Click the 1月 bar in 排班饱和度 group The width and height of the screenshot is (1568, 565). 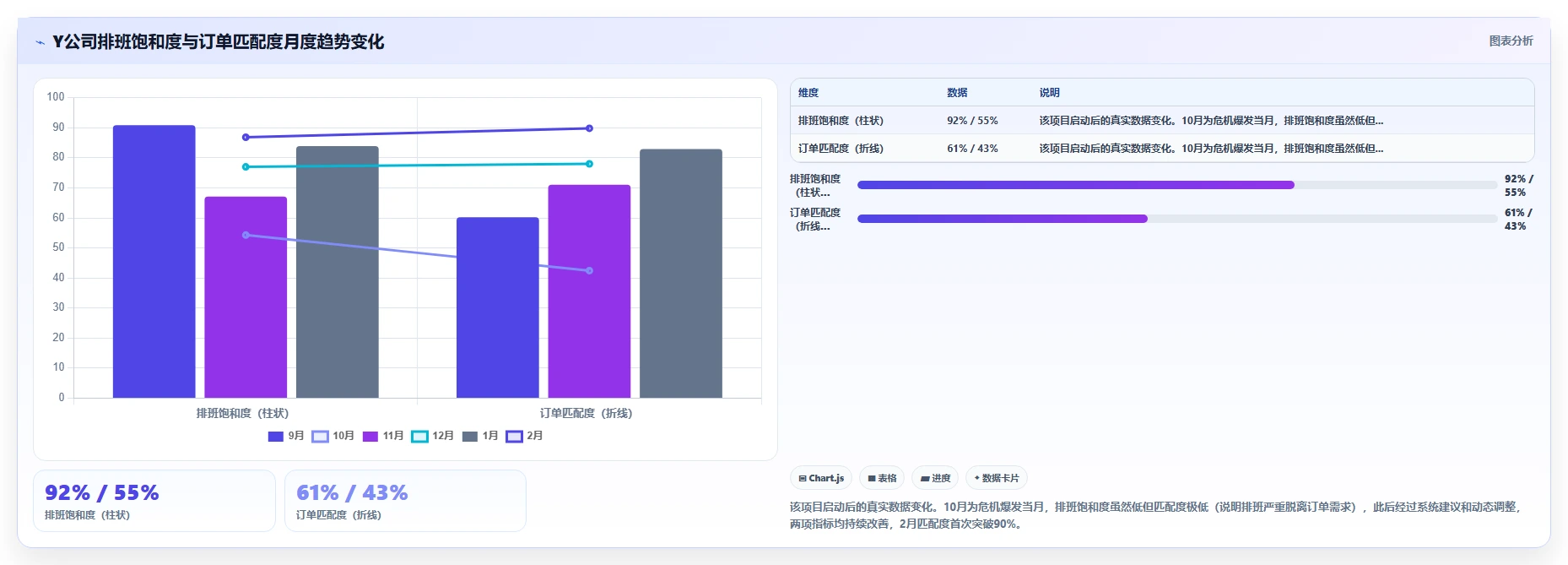[x=338, y=272]
